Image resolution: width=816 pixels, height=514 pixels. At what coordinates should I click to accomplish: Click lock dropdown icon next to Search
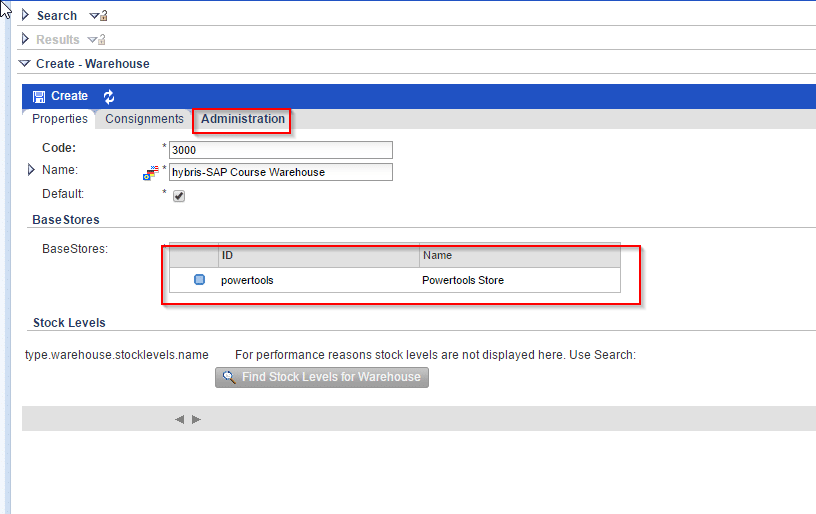click(98, 16)
